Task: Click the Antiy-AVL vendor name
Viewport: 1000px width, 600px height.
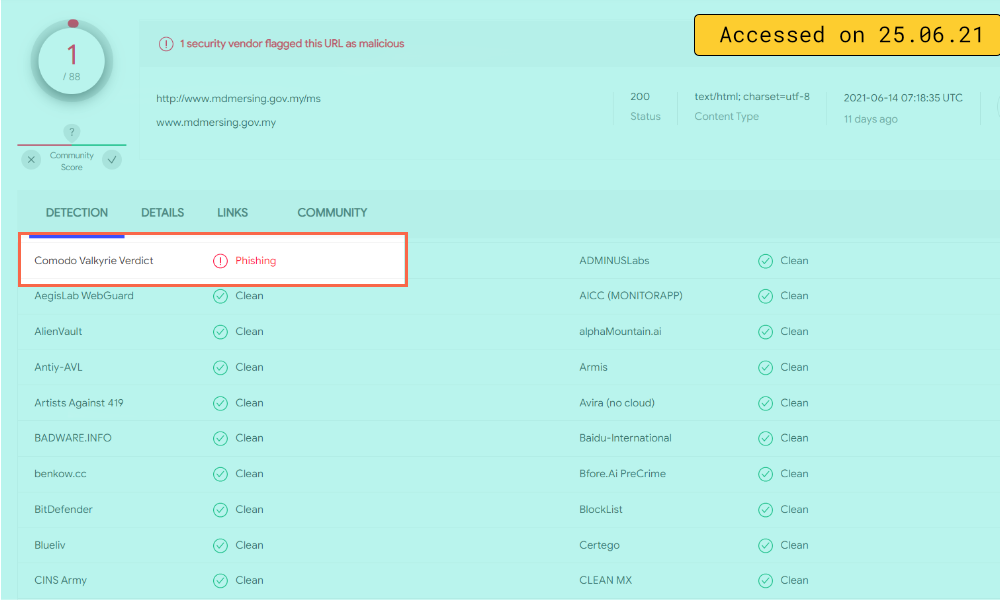Action: click(x=58, y=367)
